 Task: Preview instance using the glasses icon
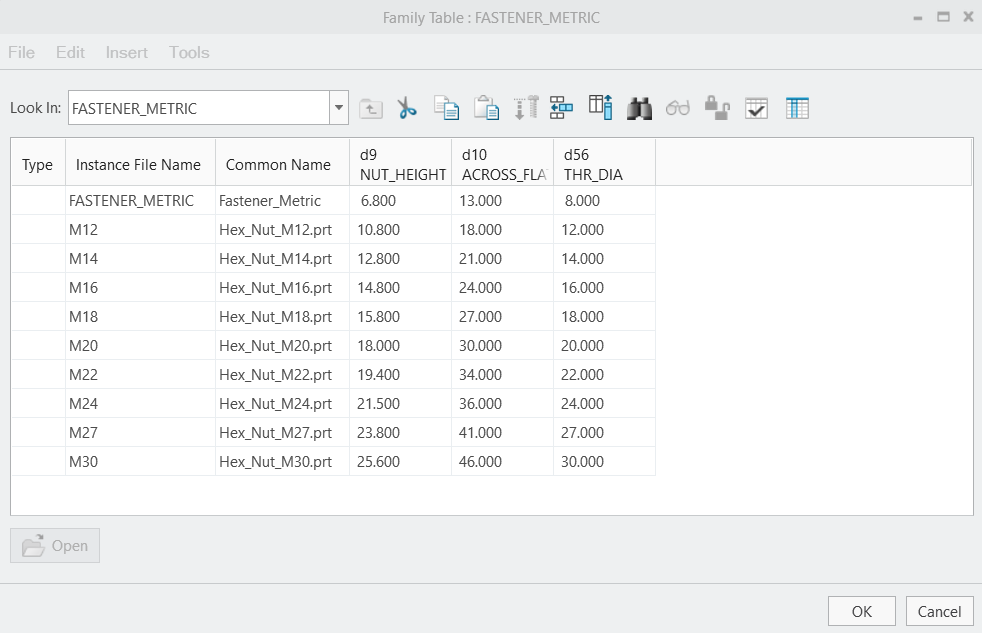(678, 107)
